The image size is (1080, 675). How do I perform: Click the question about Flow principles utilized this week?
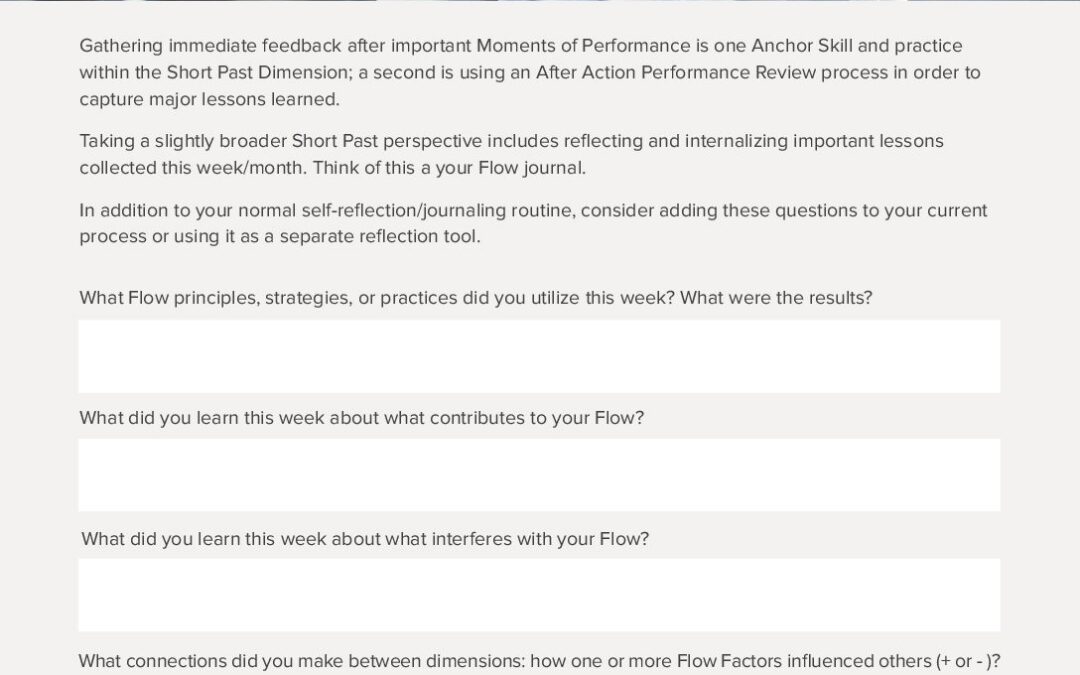click(475, 298)
